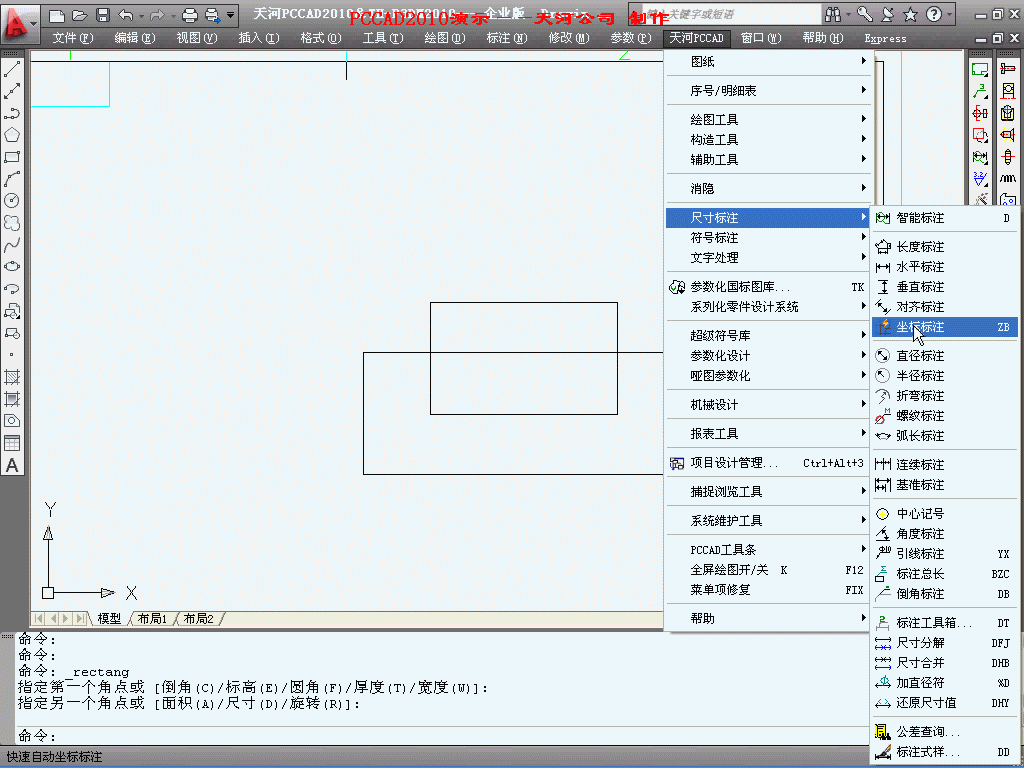
Task: Open the AutoCAD application button
Action: click(x=19, y=24)
